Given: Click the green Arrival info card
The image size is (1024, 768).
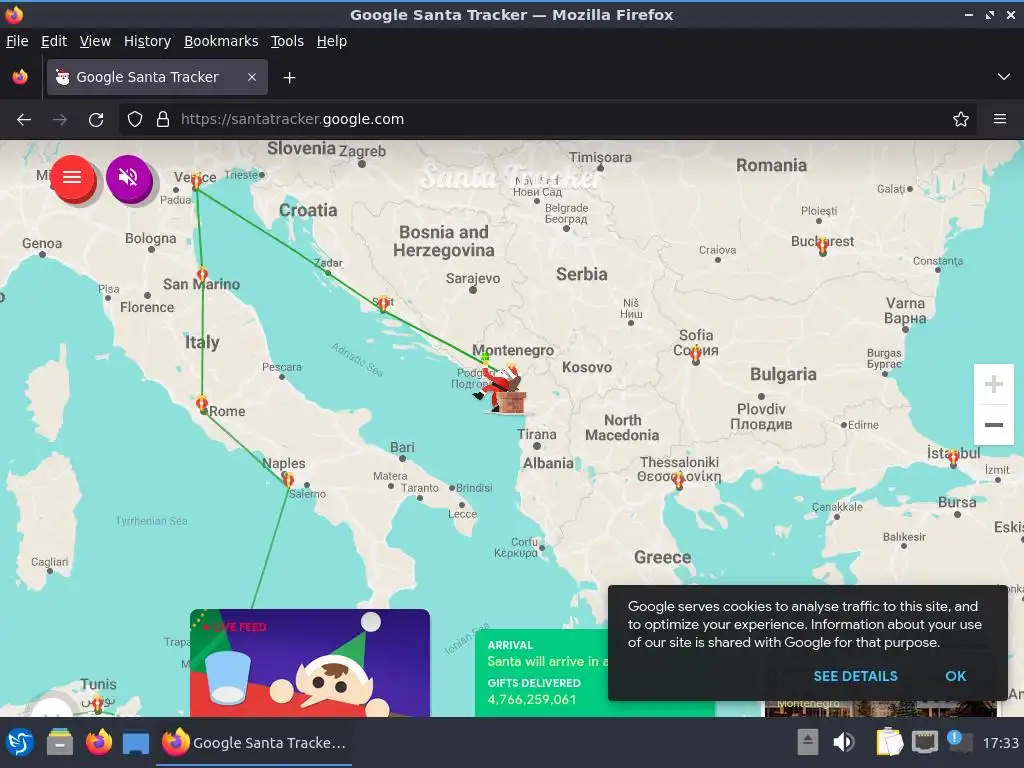Looking at the screenshot, I should [542, 673].
